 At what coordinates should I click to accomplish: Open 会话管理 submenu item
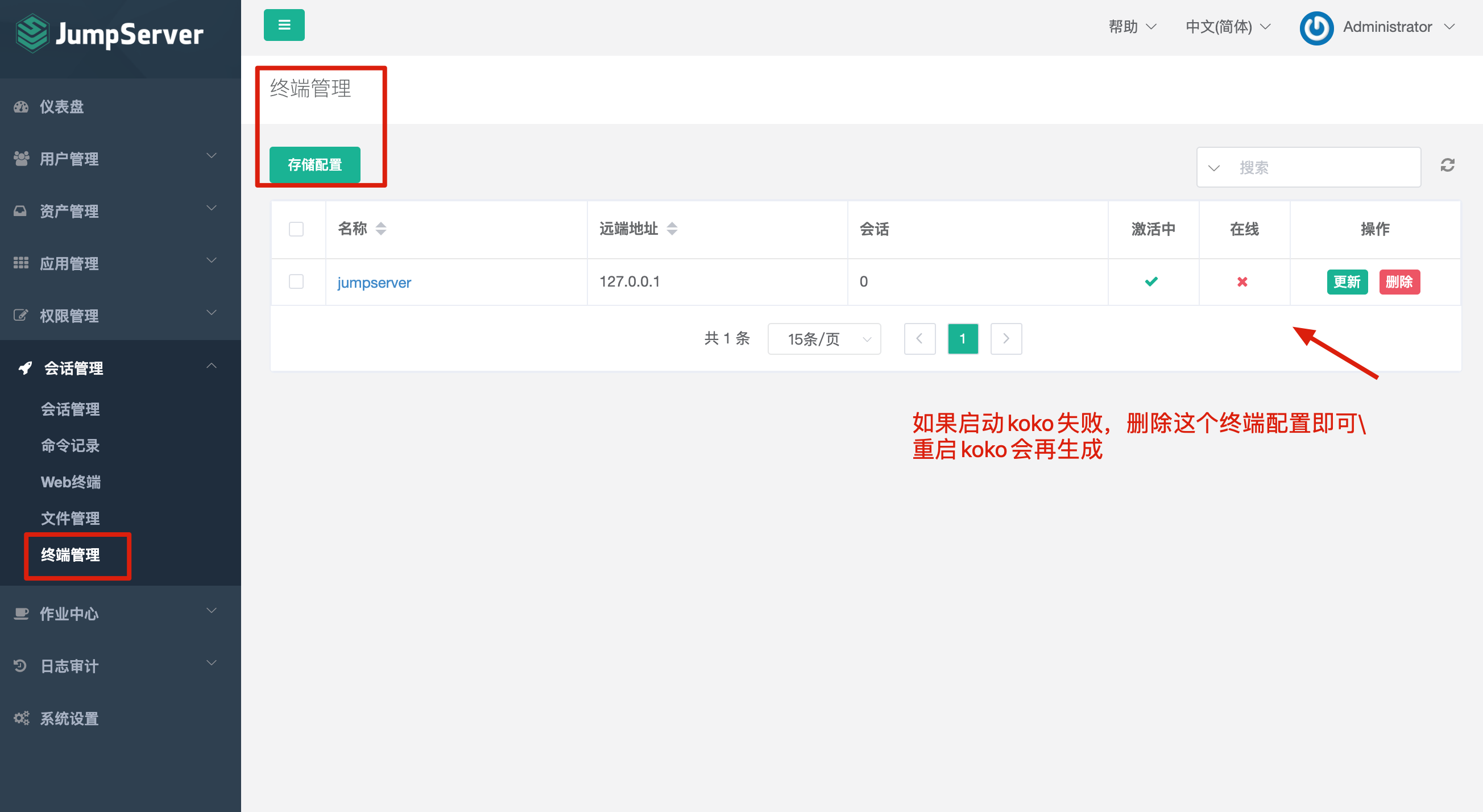tap(71, 409)
